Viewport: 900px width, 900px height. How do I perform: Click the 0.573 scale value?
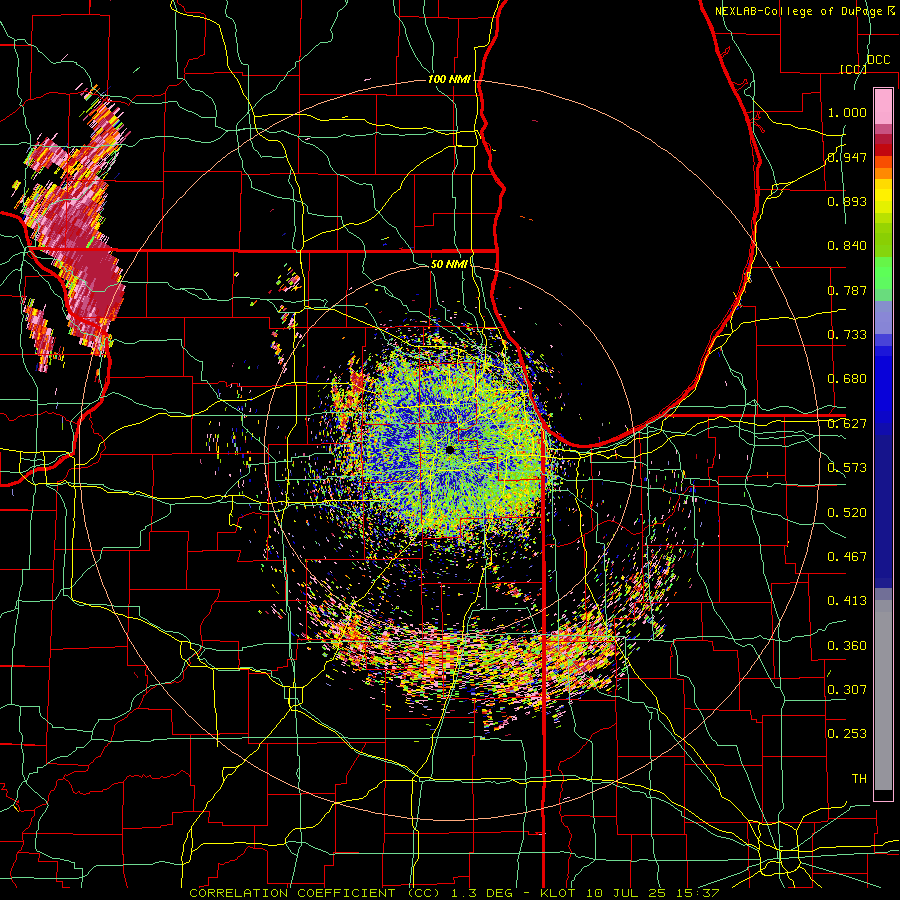(847, 468)
